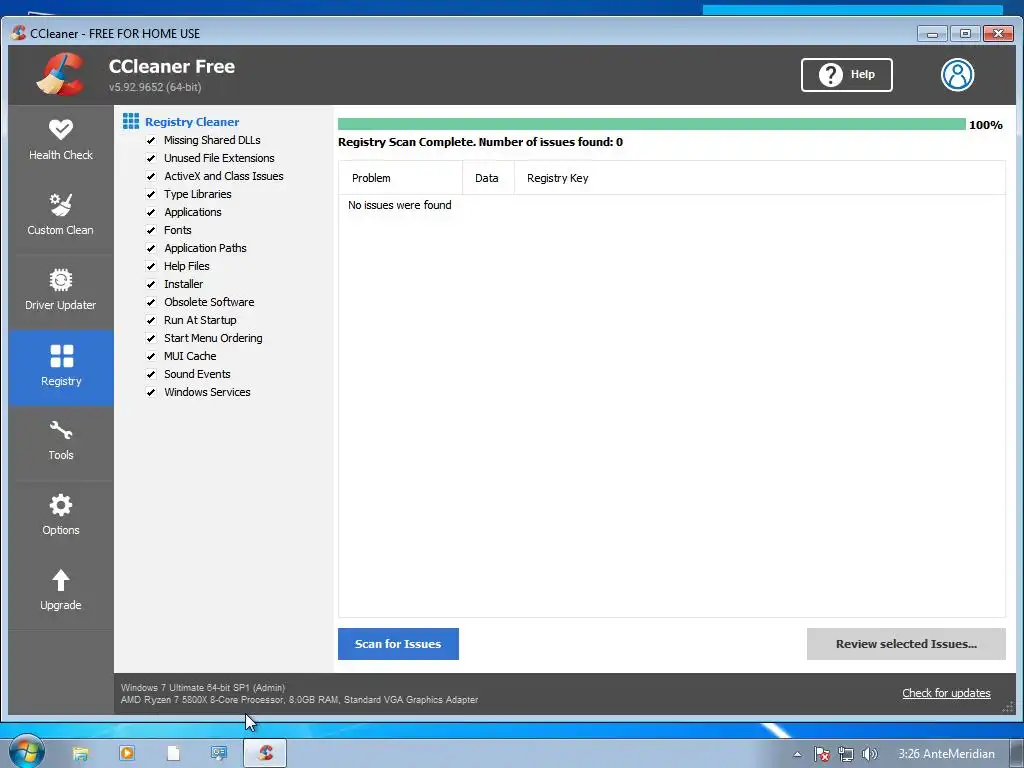Viewport: 1024px width, 768px height.
Task: Click the Check for updates link
Action: 946,693
